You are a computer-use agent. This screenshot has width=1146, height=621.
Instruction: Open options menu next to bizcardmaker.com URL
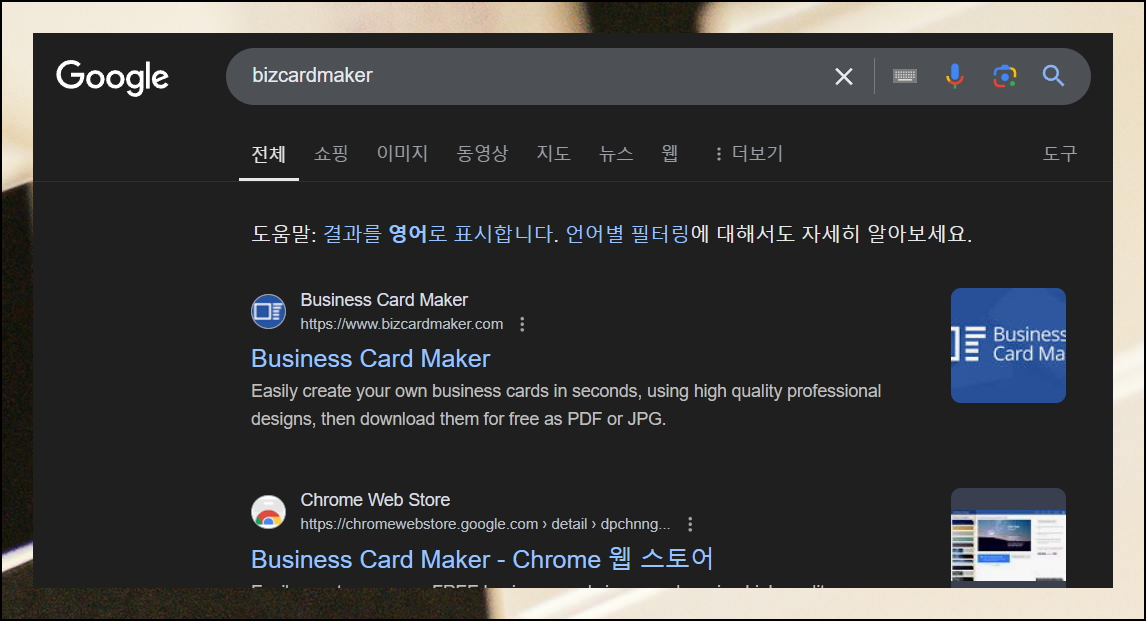522,324
